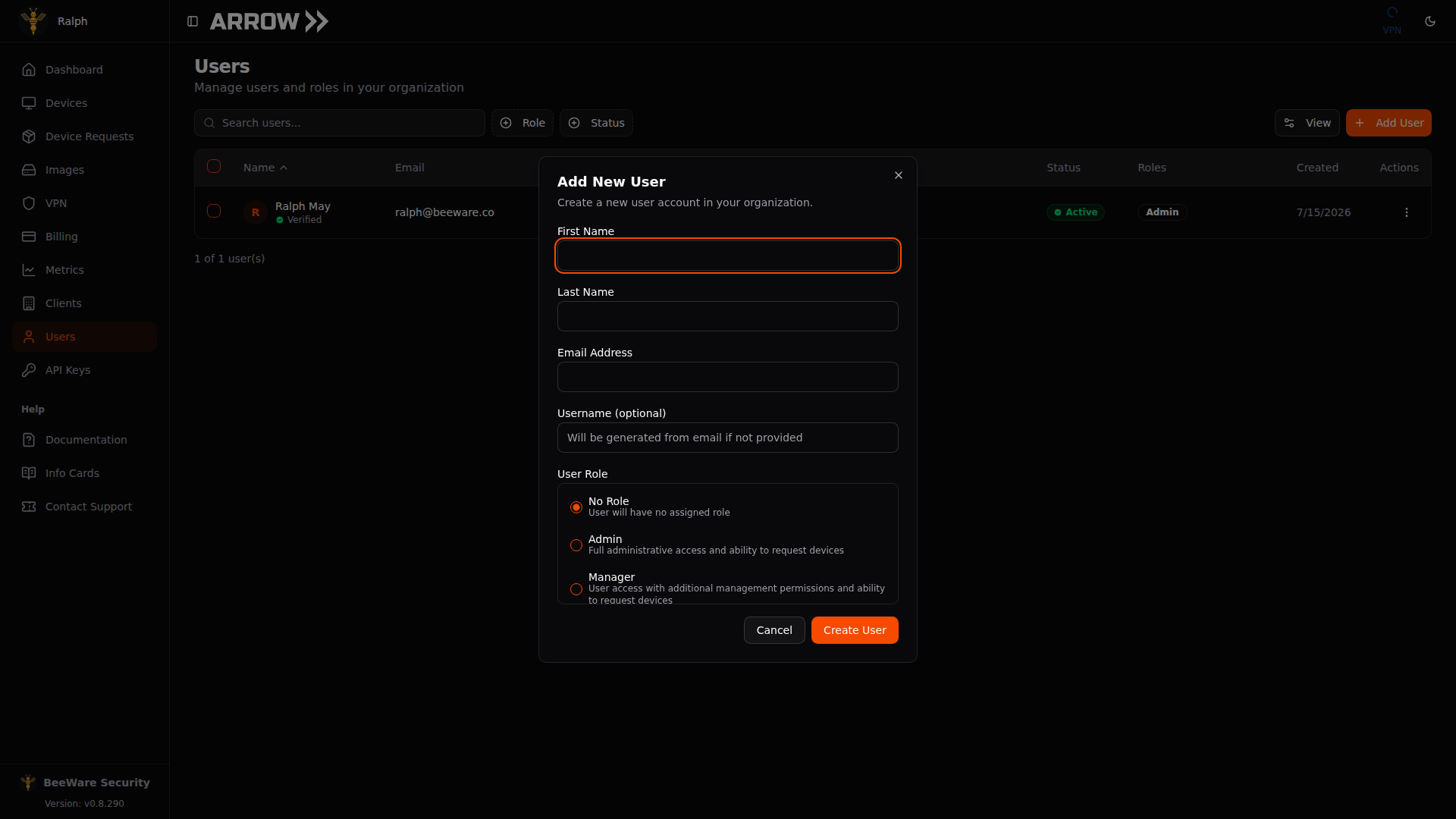The width and height of the screenshot is (1456, 819).
Task: Click the ralph@beeware.co email cell
Action: 444,212
